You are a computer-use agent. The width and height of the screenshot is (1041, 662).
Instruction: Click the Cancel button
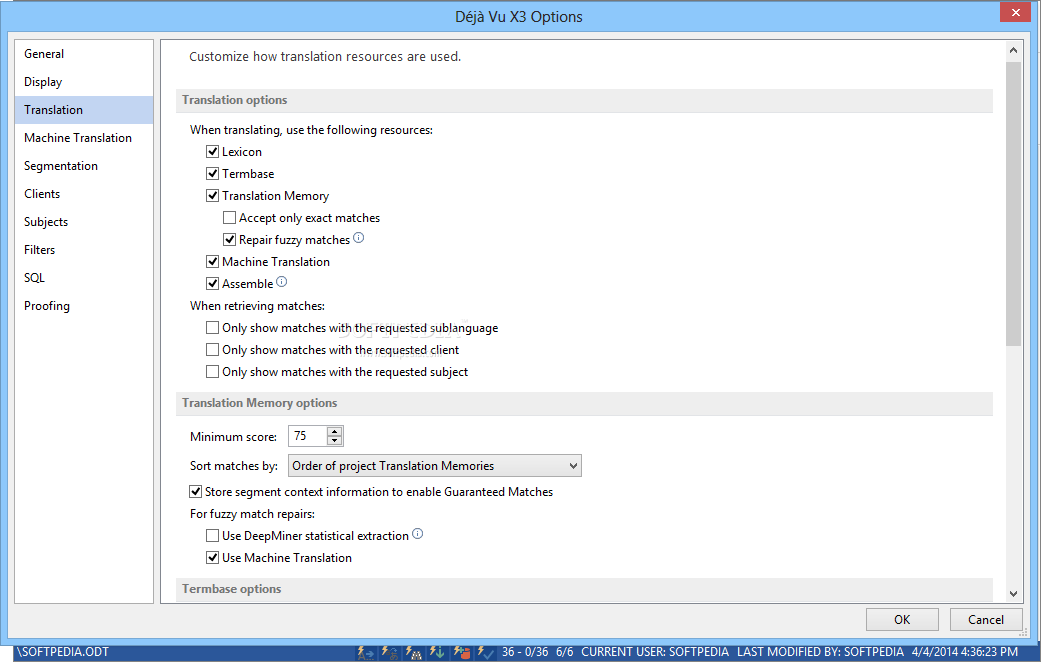[x=986, y=620]
